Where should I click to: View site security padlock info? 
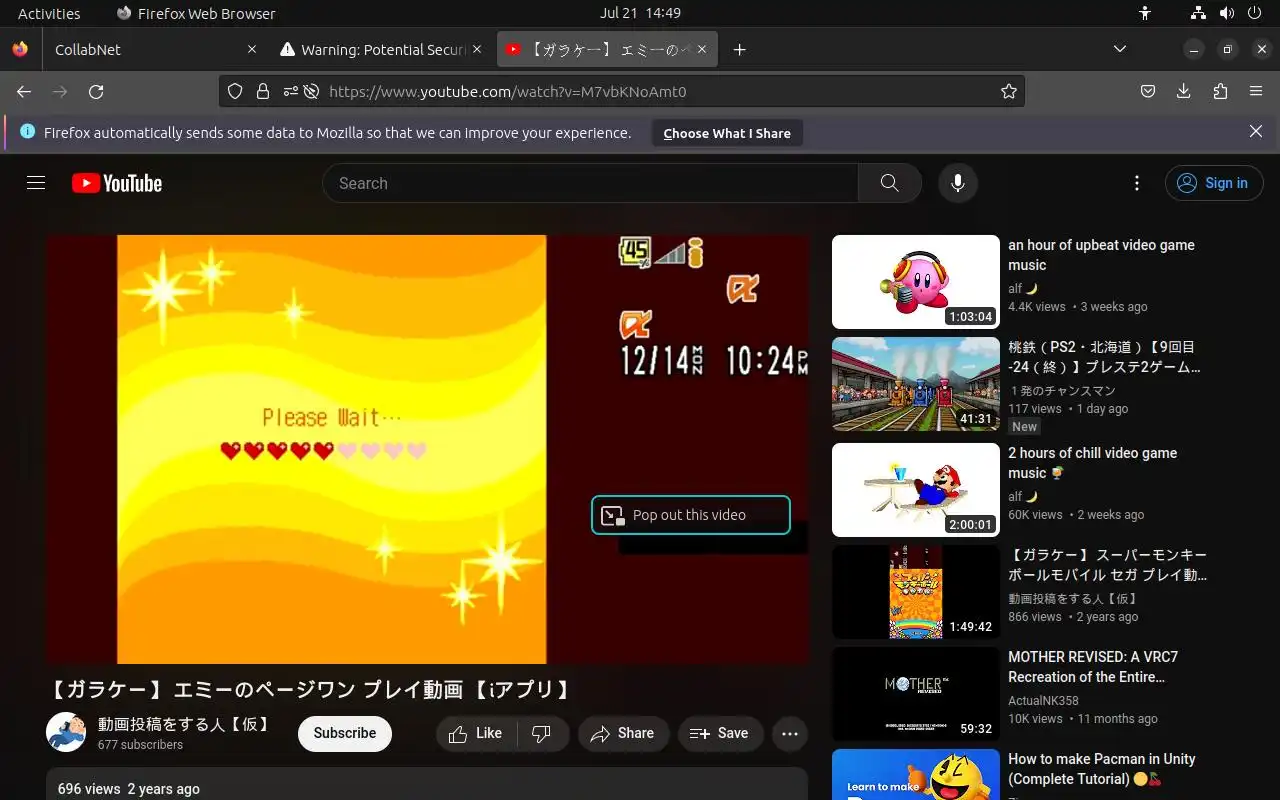(263, 91)
